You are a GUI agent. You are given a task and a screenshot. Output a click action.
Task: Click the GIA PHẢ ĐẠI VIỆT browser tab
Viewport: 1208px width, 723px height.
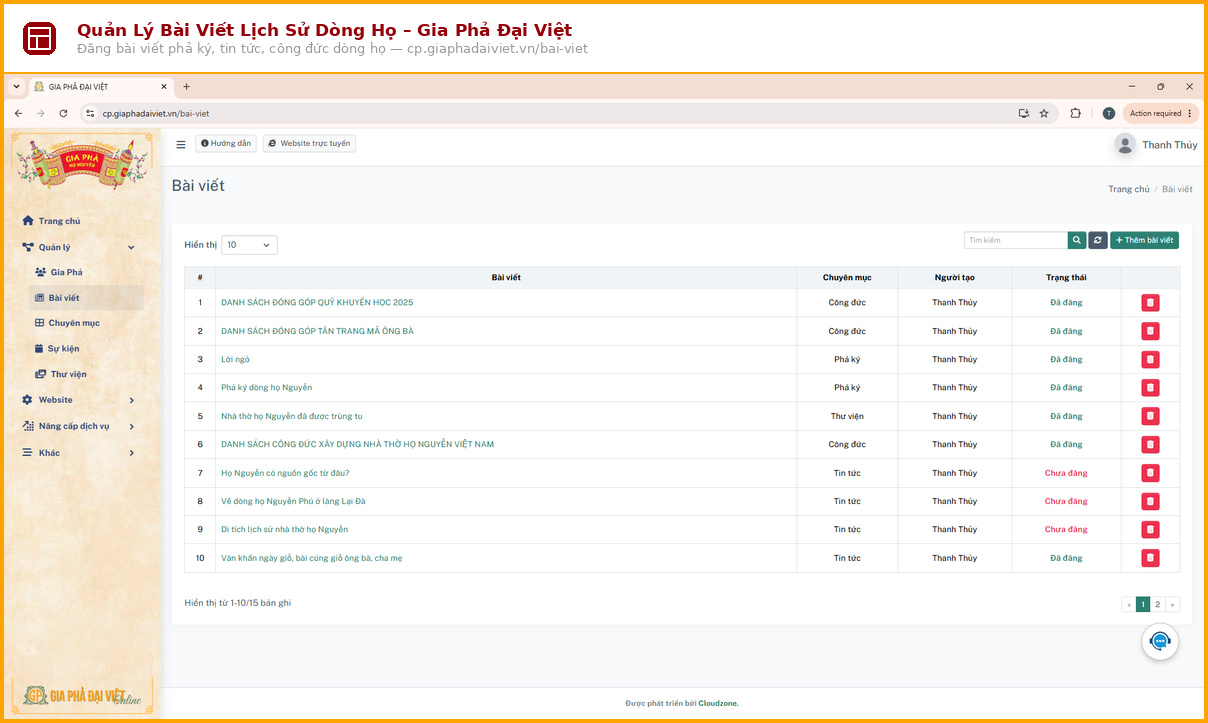point(100,87)
